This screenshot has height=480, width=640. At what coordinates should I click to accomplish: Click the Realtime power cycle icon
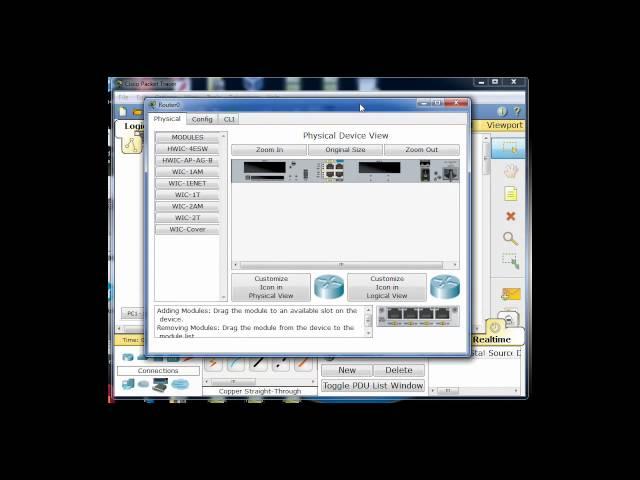(495, 327)
